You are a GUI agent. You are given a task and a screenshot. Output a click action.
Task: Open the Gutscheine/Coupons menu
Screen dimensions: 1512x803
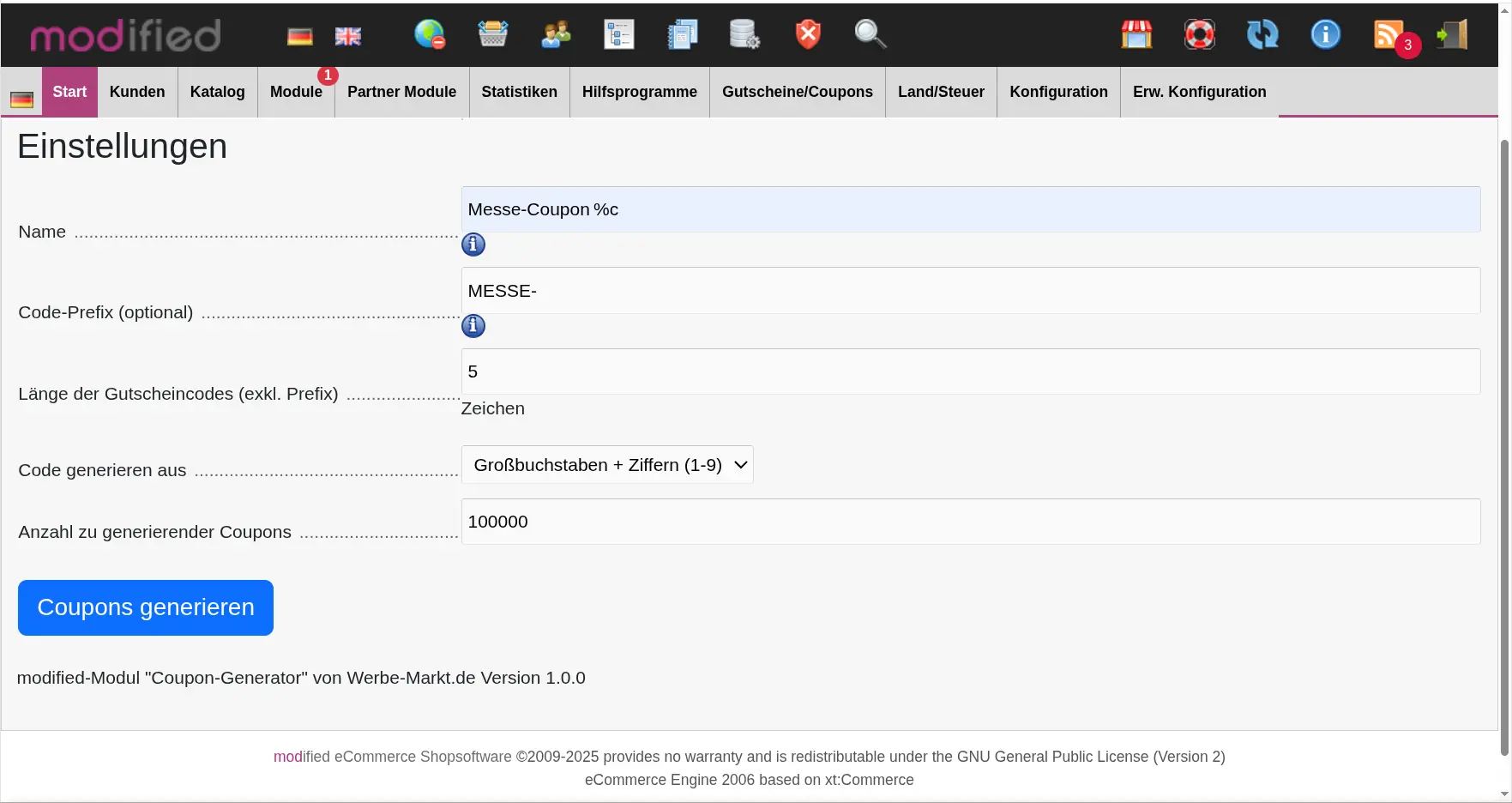coord(797,92)
